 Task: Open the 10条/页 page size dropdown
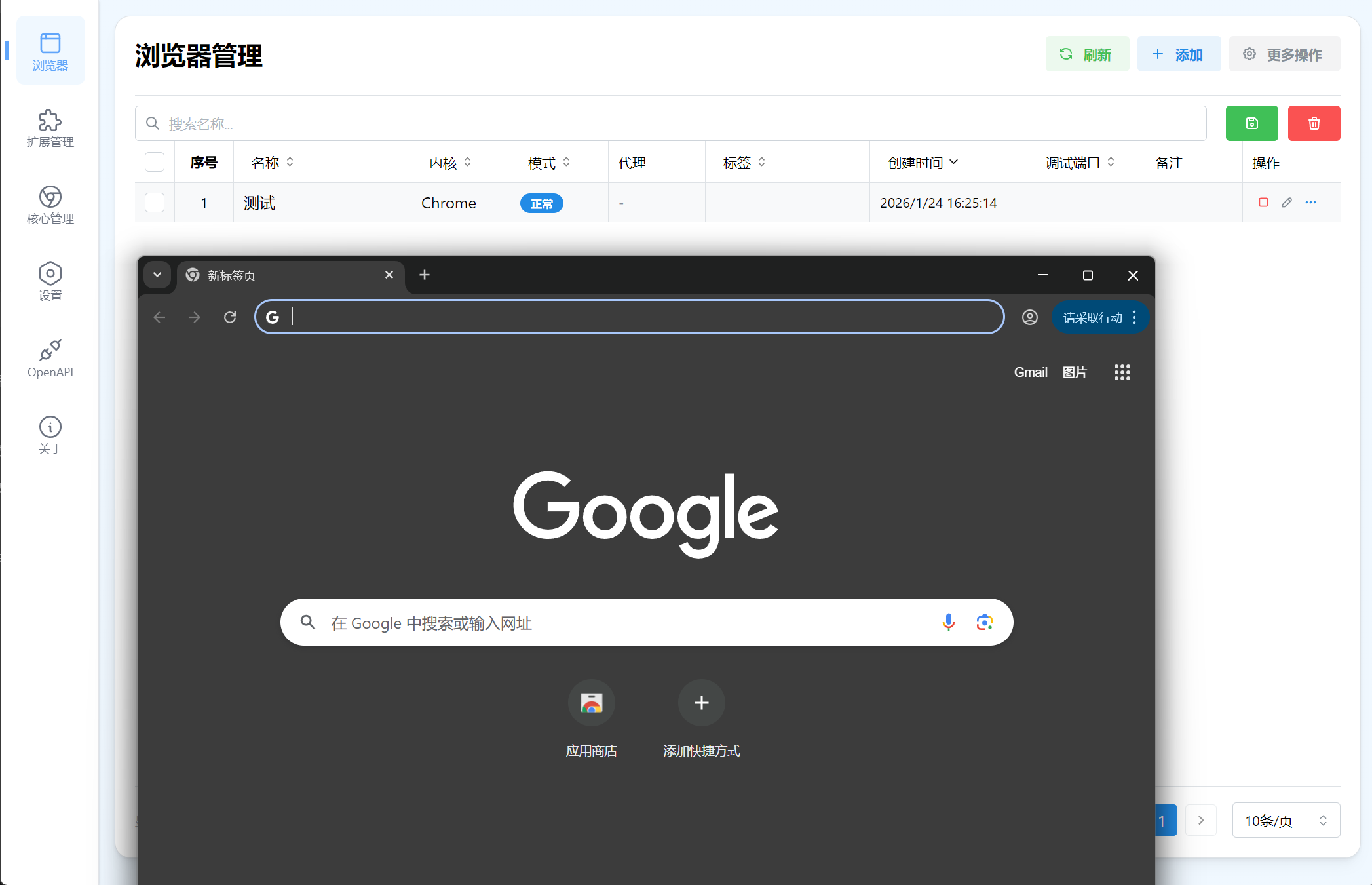pos(1286,820)
